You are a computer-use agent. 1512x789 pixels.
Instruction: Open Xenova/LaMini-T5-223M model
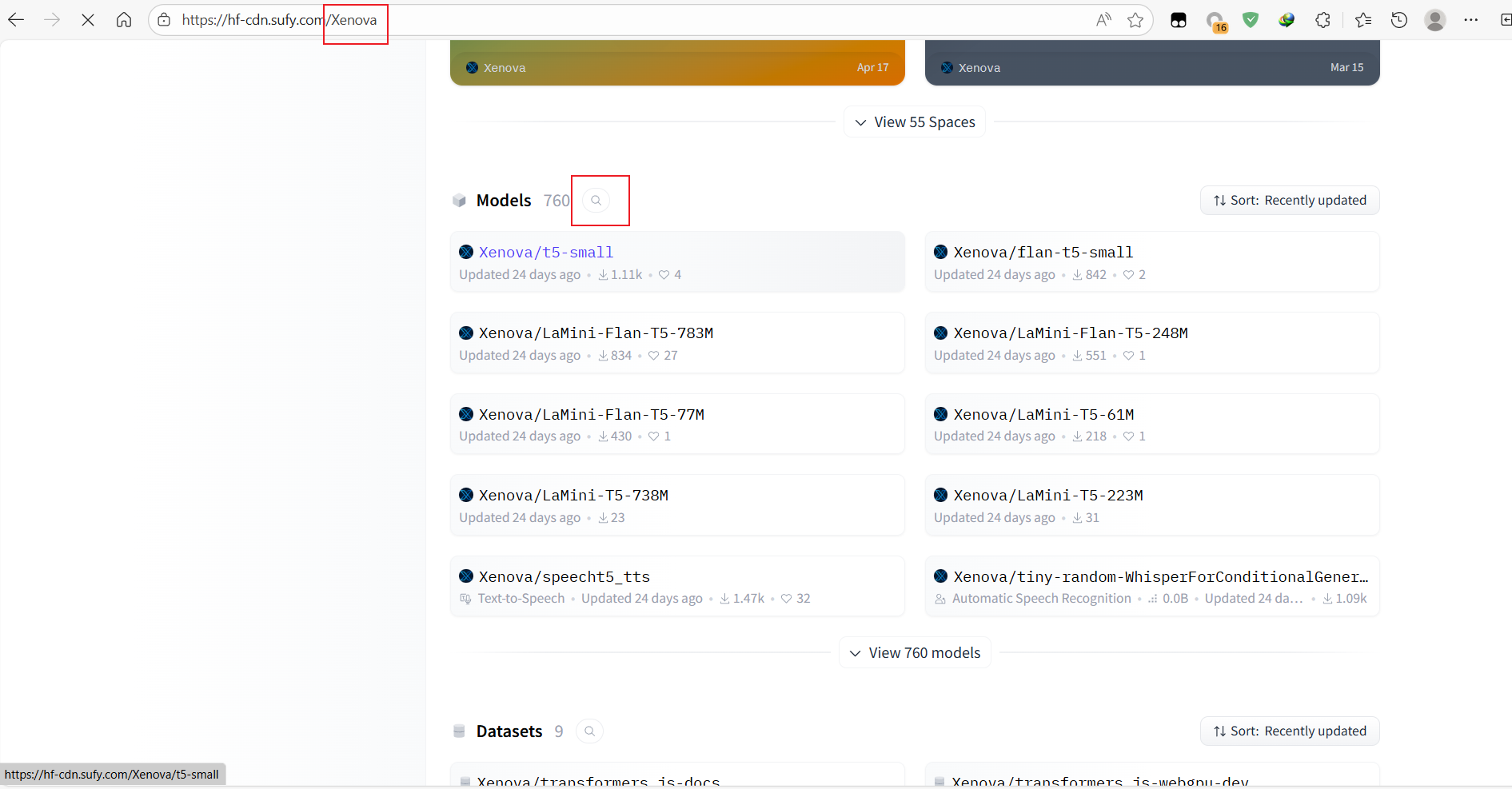click(1152, 505)
